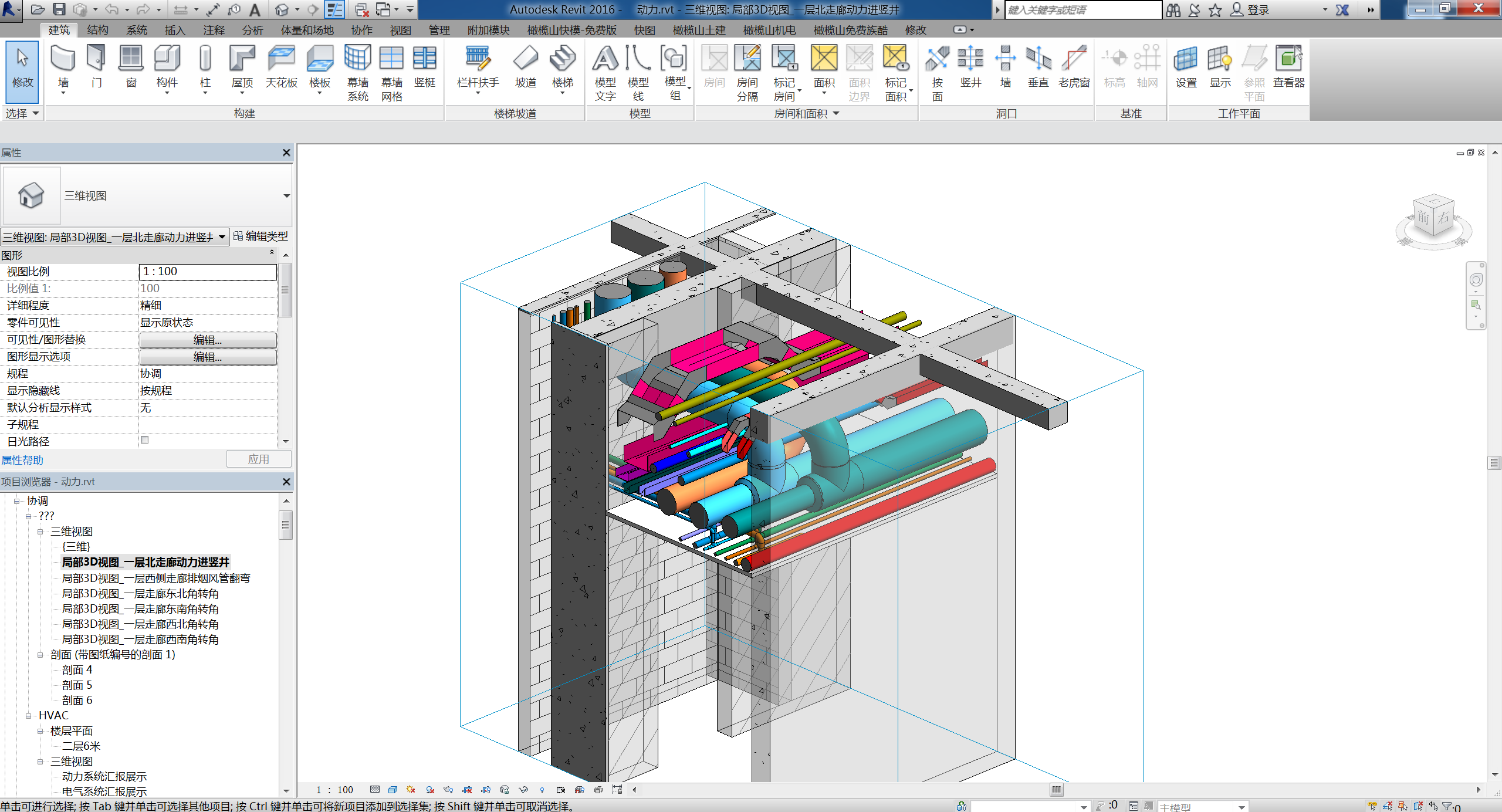The height and width of the screenshot is (812, 1502).
Task: Click the 编辑 button for 可见性/图形替换
Action: coord(208,340)
